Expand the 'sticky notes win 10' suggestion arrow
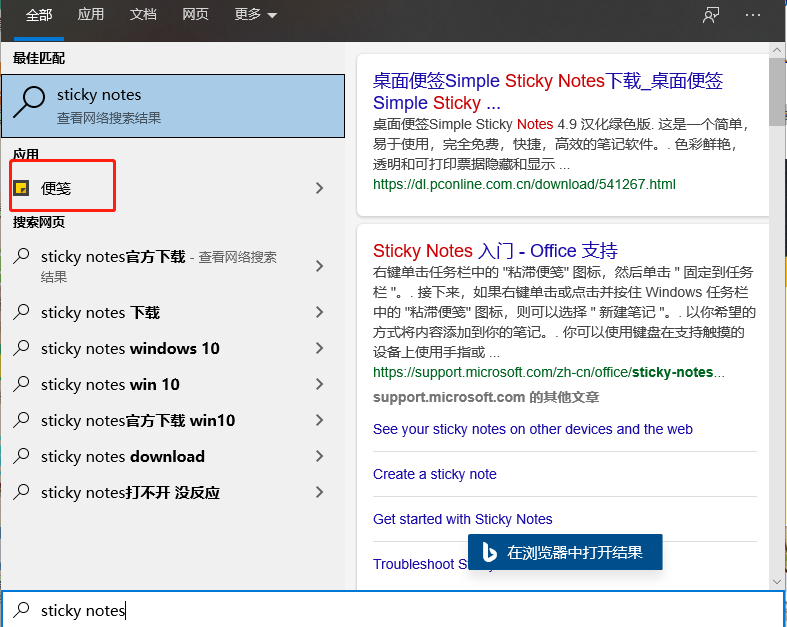Viewport: 787px width, 627px height. tap(319, 384)
